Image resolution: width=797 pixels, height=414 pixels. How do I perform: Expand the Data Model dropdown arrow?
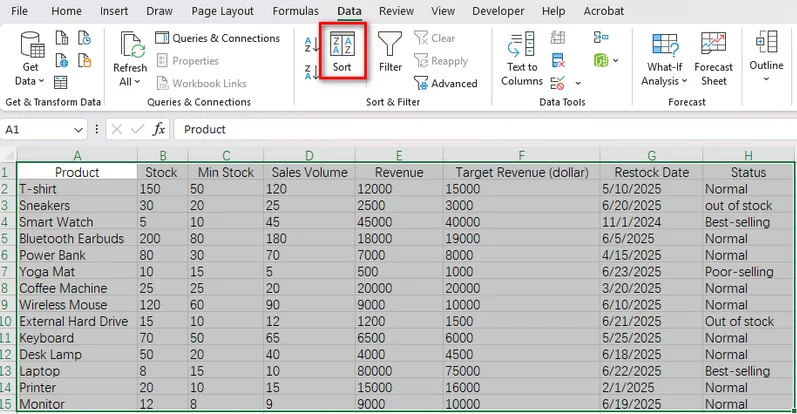coord(616,61)
